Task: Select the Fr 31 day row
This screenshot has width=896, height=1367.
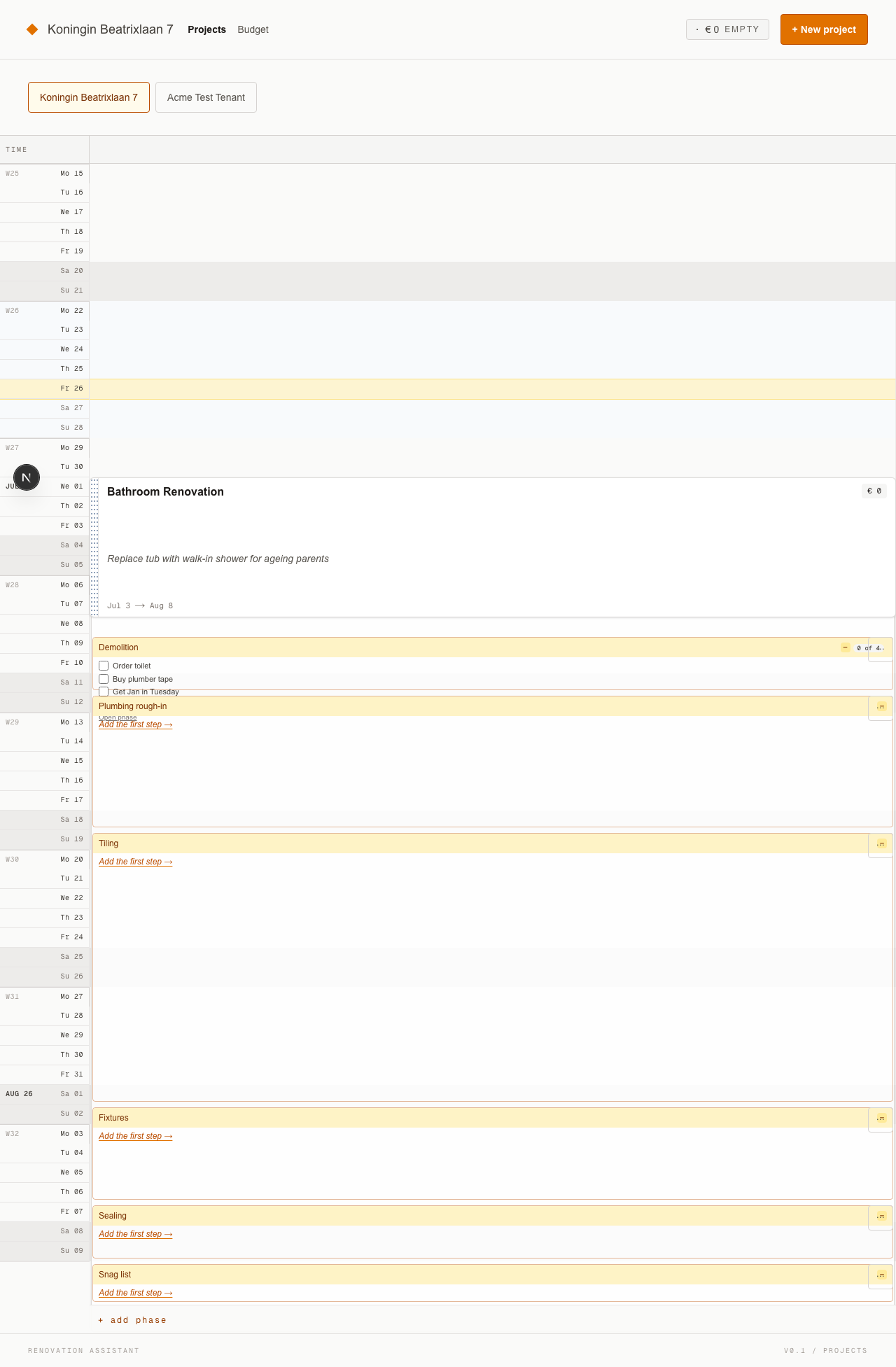Action: click(45, 1074)
